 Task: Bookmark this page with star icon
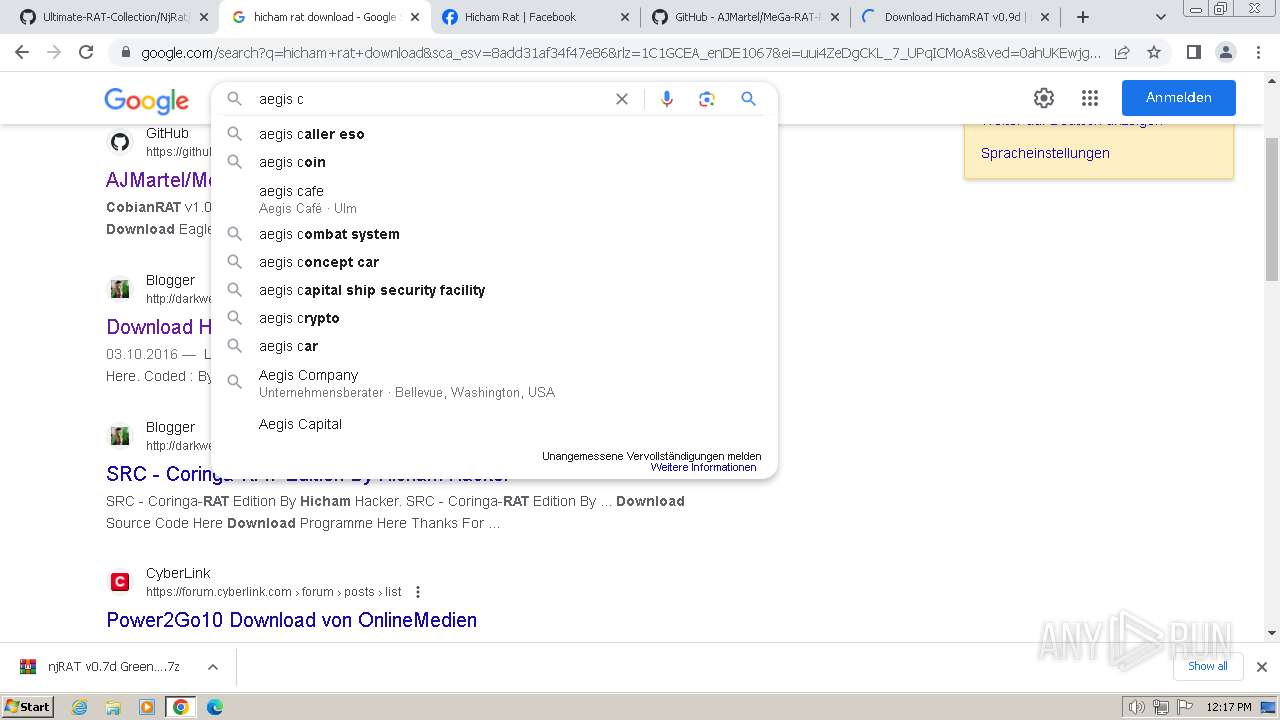tap(1154, 52)
